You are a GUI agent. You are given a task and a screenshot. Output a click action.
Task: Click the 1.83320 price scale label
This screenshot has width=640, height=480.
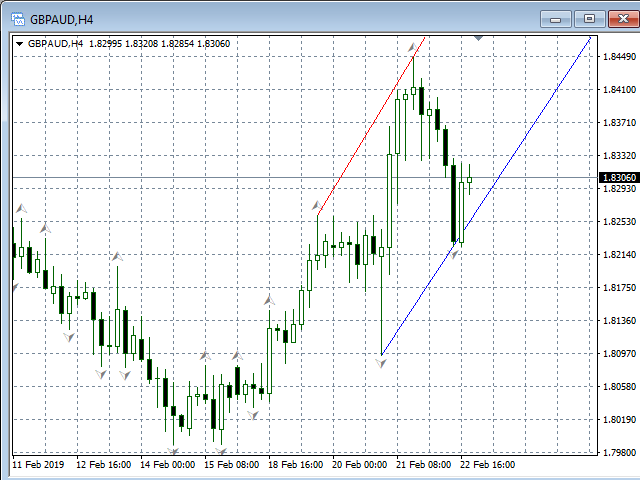[x=620, y=156]
